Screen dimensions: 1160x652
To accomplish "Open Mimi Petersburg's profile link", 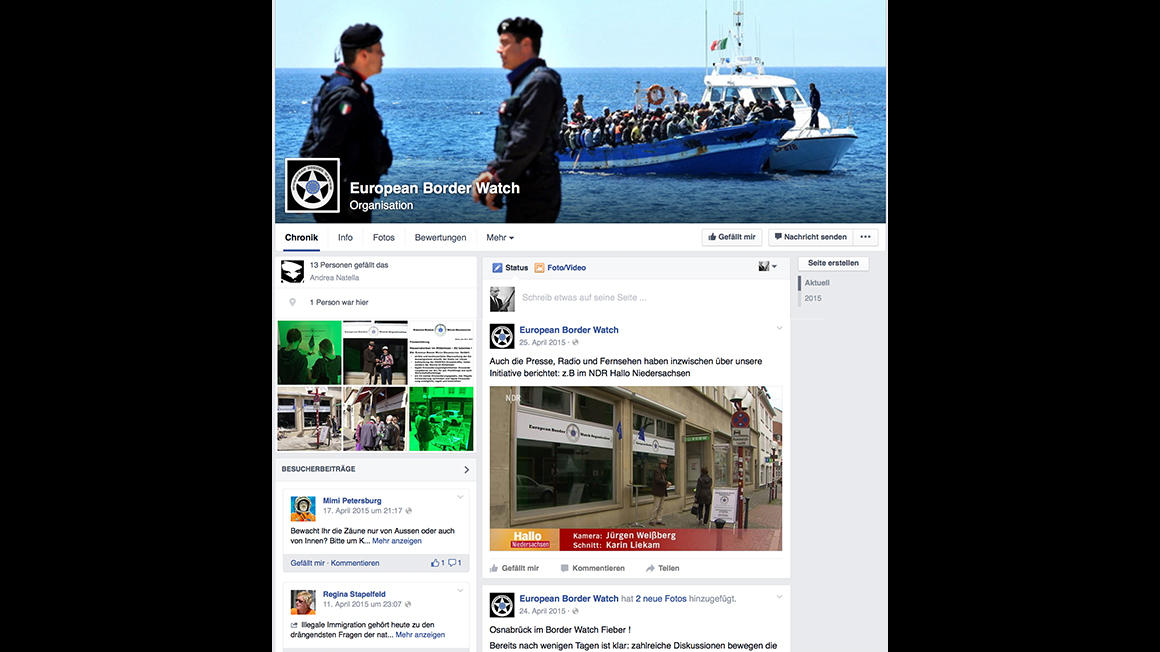I will pos(352,500).
